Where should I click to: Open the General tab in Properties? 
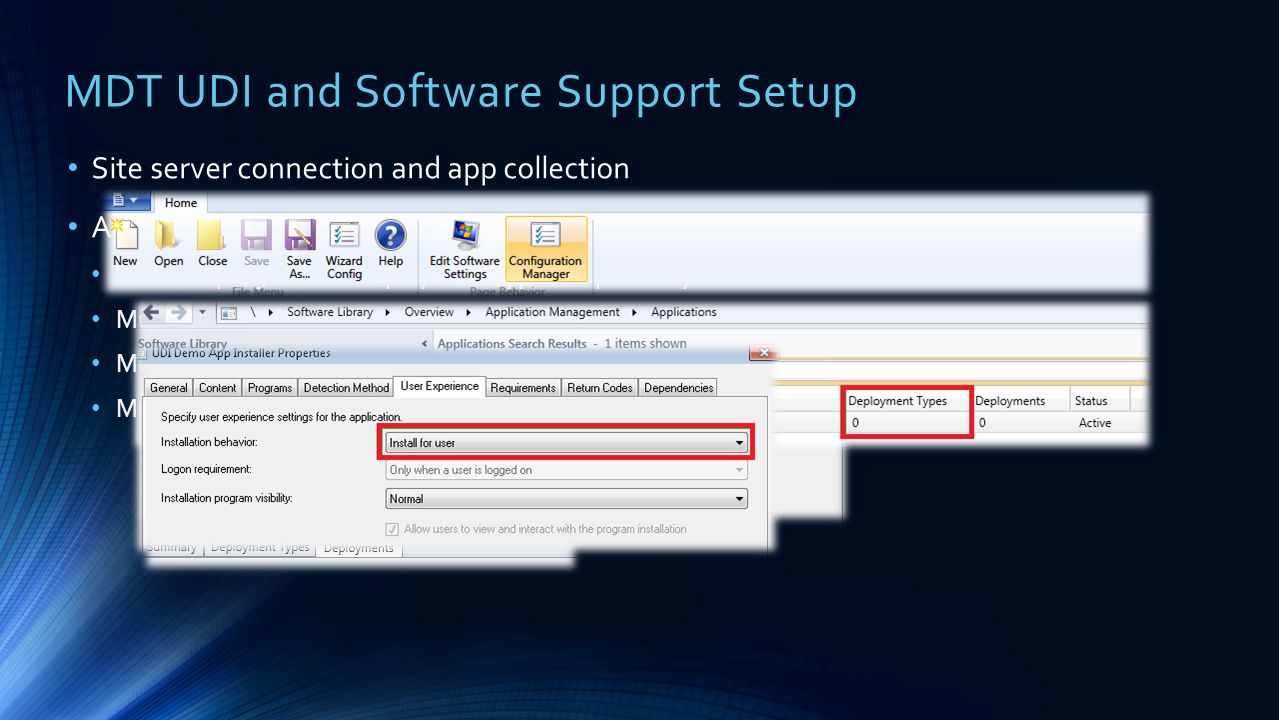pos(169,388)
